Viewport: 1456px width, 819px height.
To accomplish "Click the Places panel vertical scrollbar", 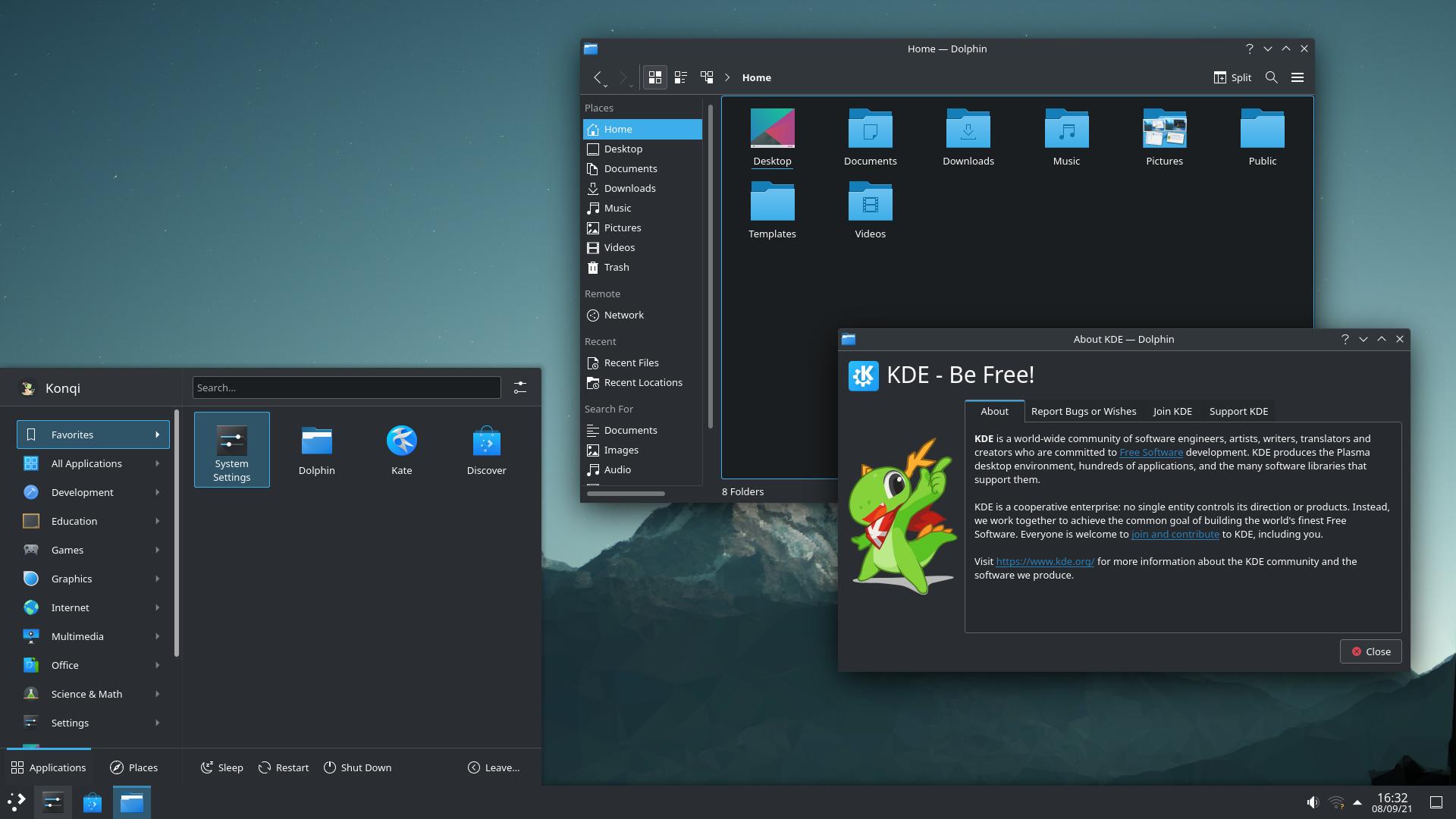I will [x=710, y=265].
